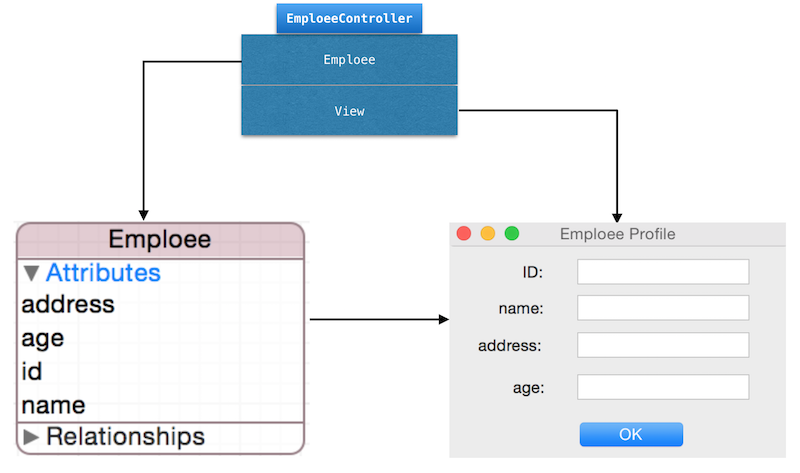The height and width of the screenshot is (473, 800).
Task: Collapse the Attributes disclosure triangle
Action: tap(32, 273)
